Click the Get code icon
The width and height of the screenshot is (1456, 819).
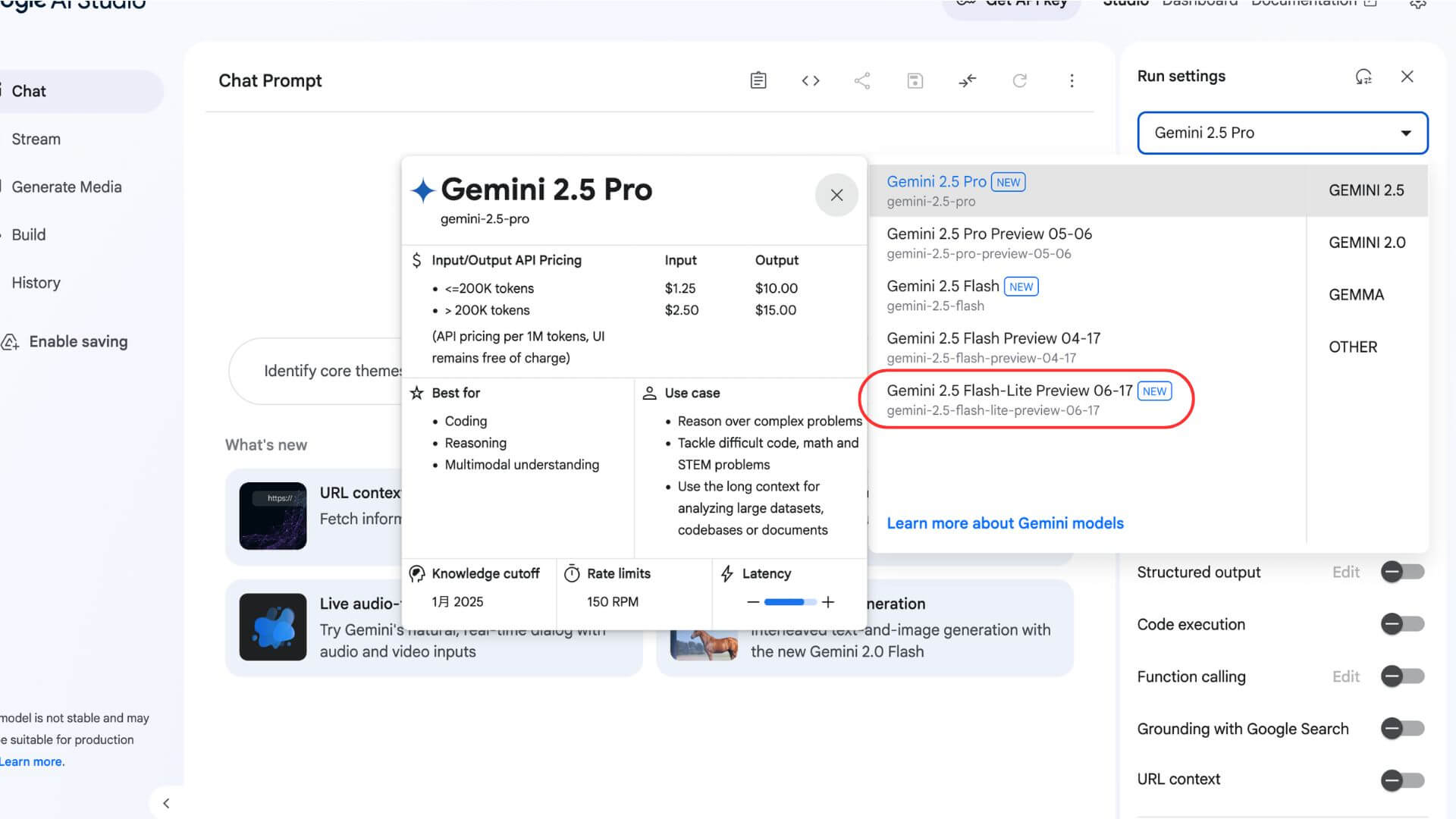coord(811,80)
